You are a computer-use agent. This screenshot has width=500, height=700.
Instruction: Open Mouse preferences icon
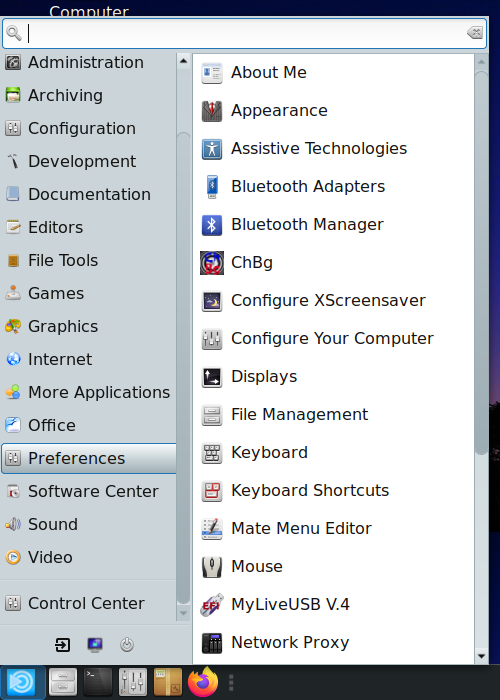(x=212, y=567)
